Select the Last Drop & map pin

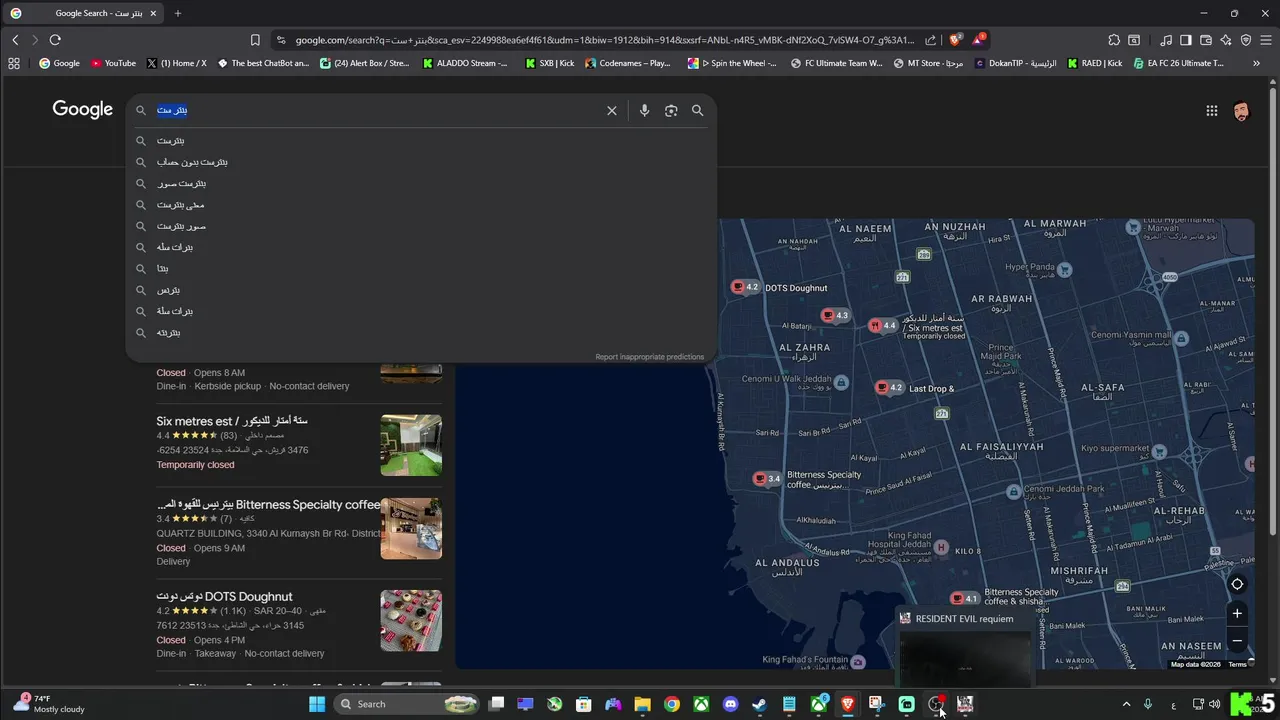(x=890, y=388)
